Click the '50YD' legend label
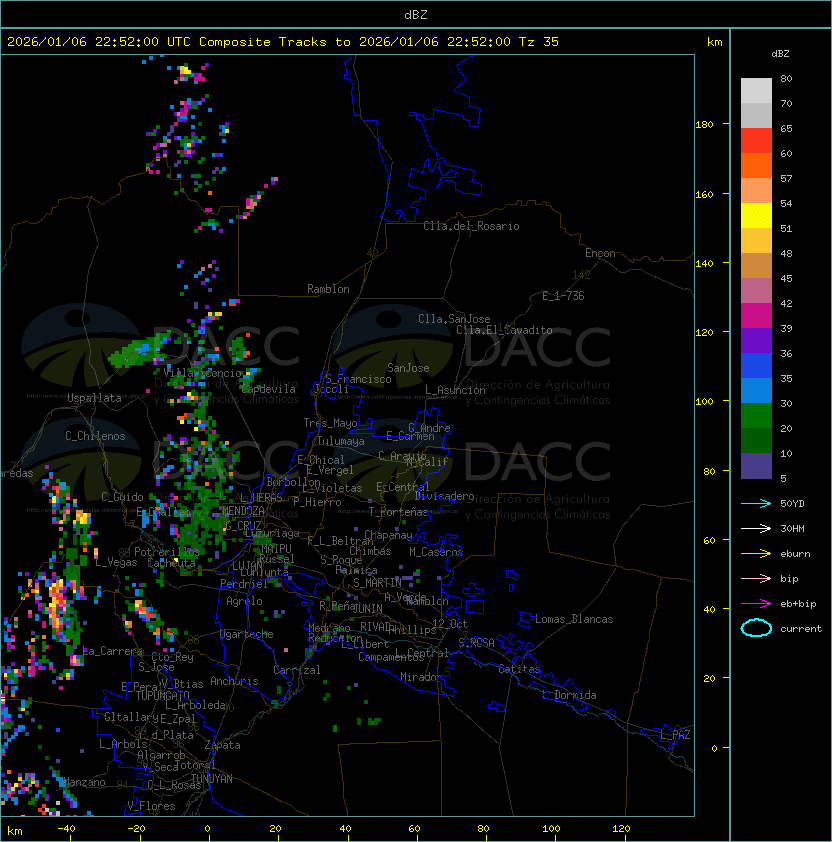This screenshot has height=842, width=832. tap(792, 503)
